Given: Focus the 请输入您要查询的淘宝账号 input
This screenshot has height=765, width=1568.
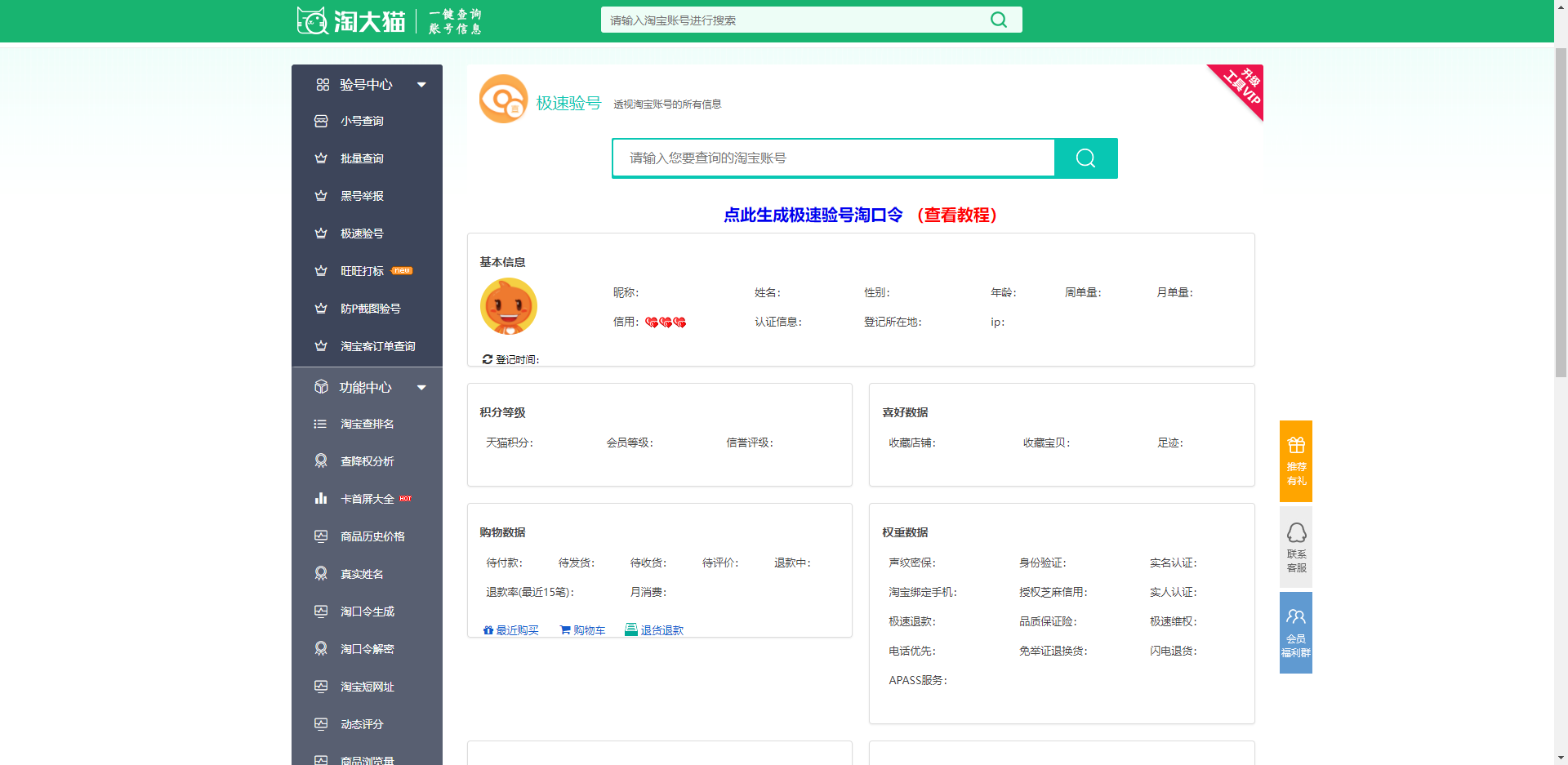Looking at the screenshot, I should coord(834,158).
